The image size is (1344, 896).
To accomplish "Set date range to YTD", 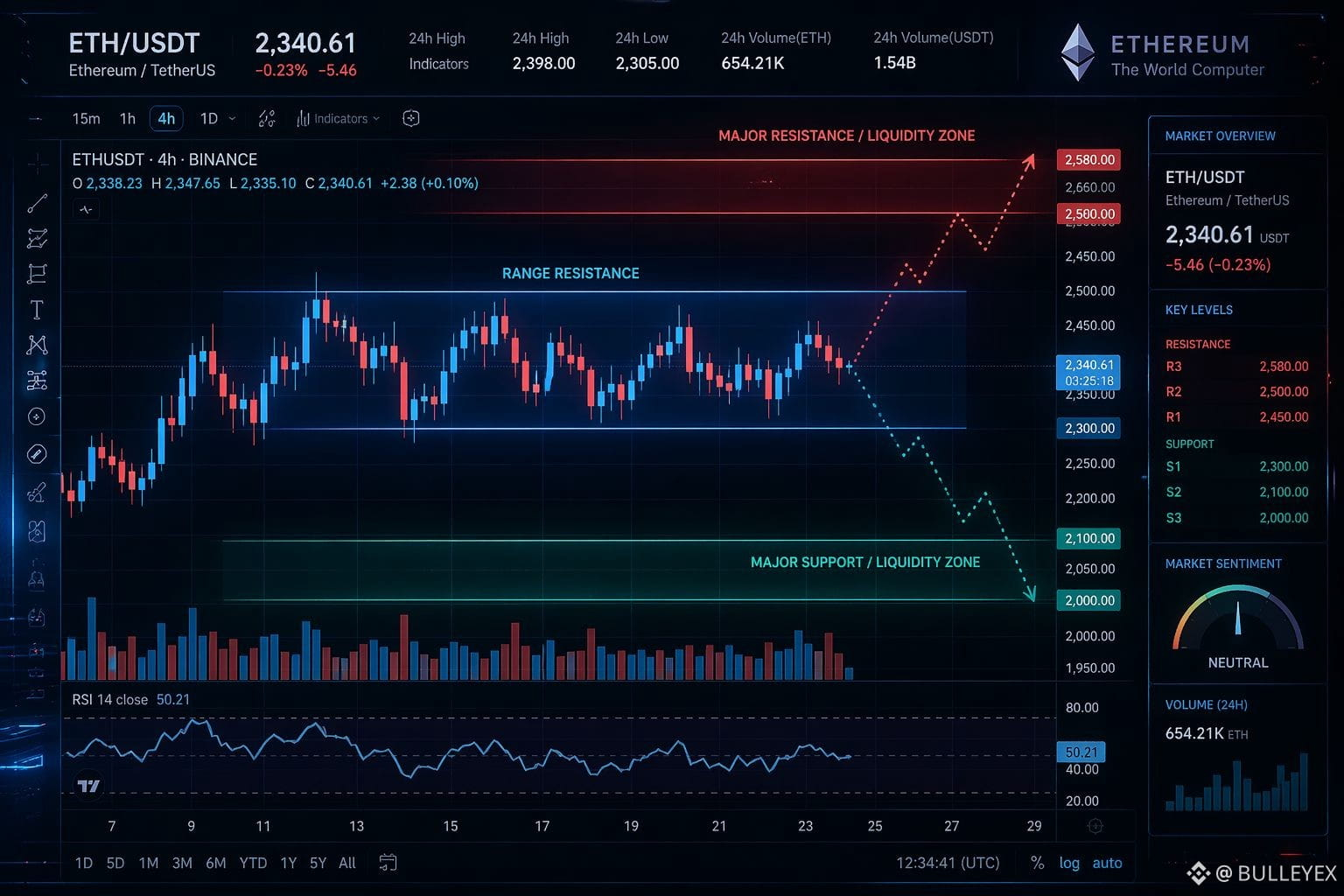I will [x=253, y=863].
